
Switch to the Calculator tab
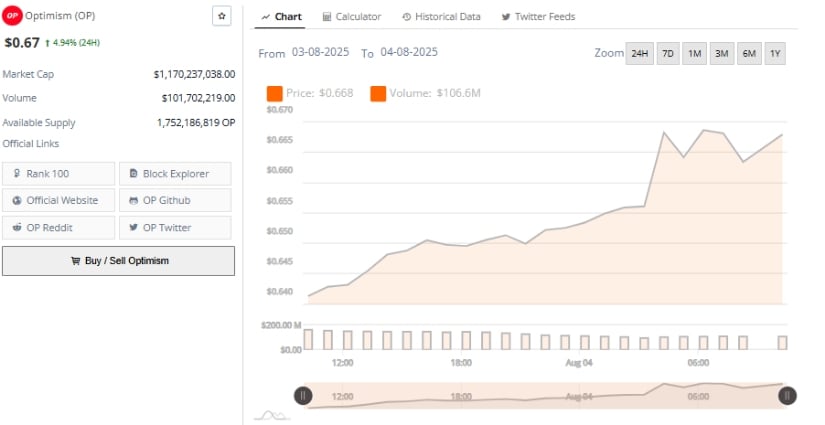[351, 17]
